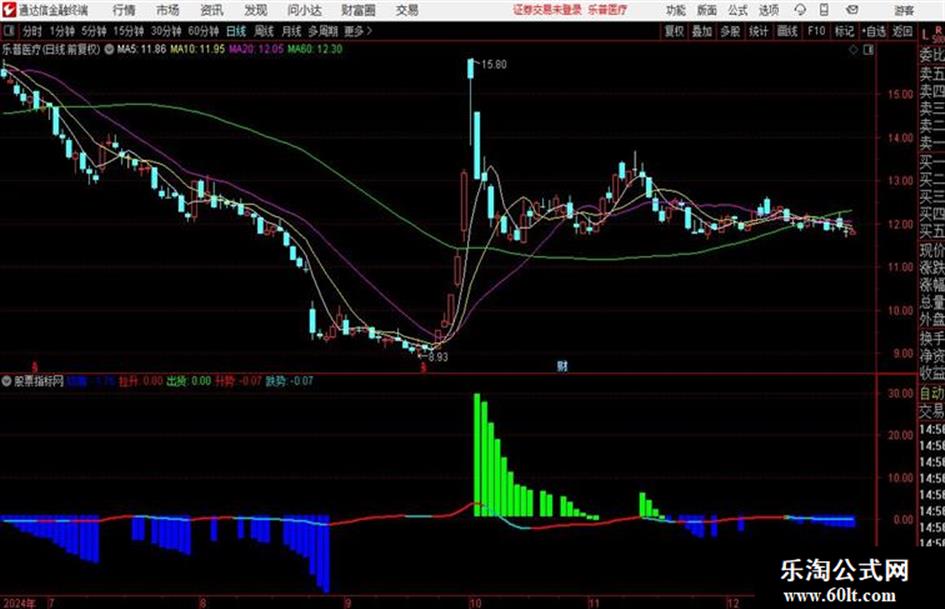Viewport: 945px width, 609px height.
Task: Click the 统计 statistics button
Action: click(x=758, y=31)
